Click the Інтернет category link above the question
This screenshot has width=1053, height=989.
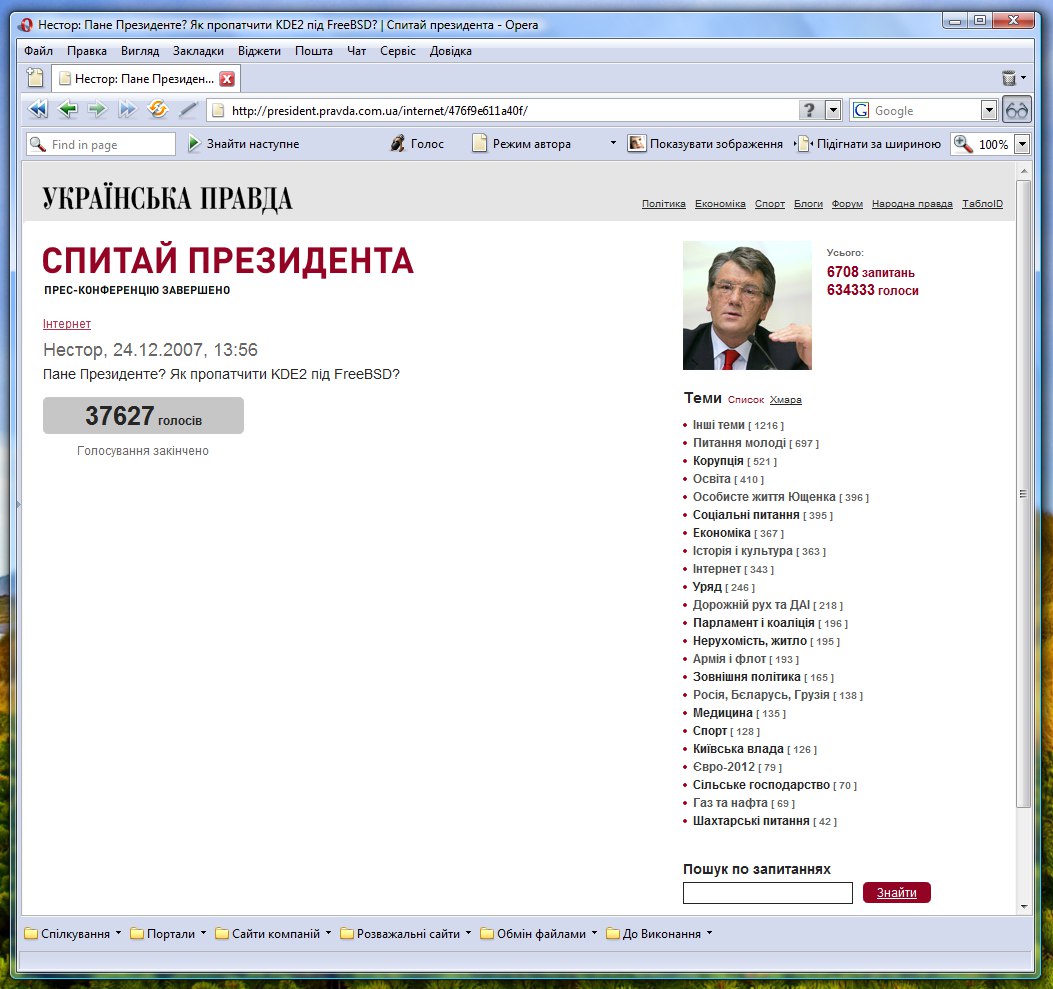tap(66, 324)
